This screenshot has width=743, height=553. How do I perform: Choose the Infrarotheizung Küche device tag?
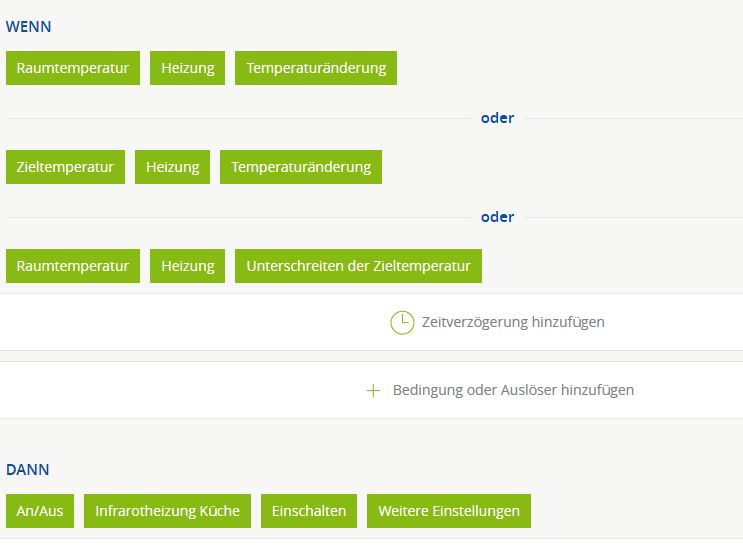[x=167, y=511]
